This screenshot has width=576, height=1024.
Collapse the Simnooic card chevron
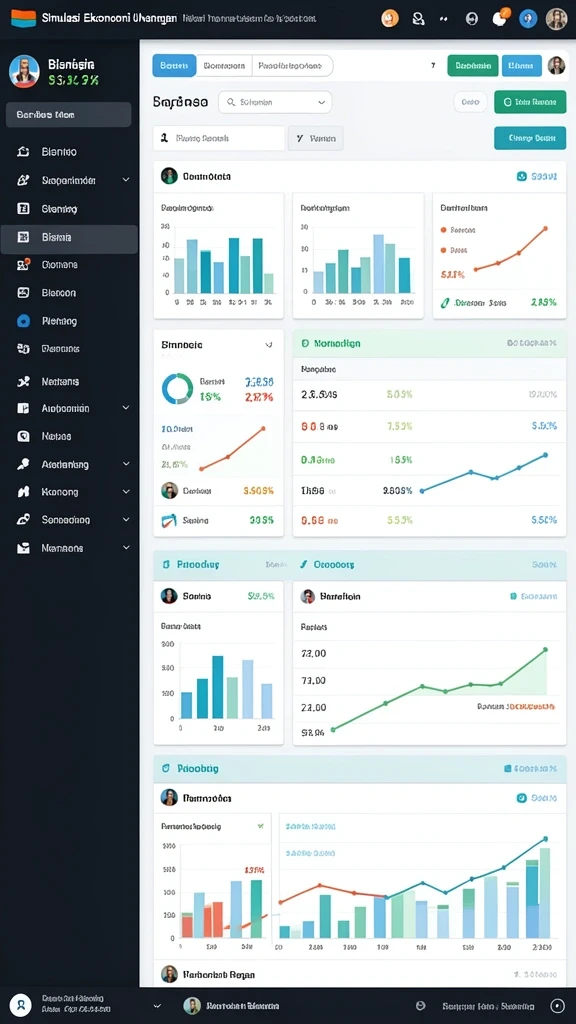point(268,345)
